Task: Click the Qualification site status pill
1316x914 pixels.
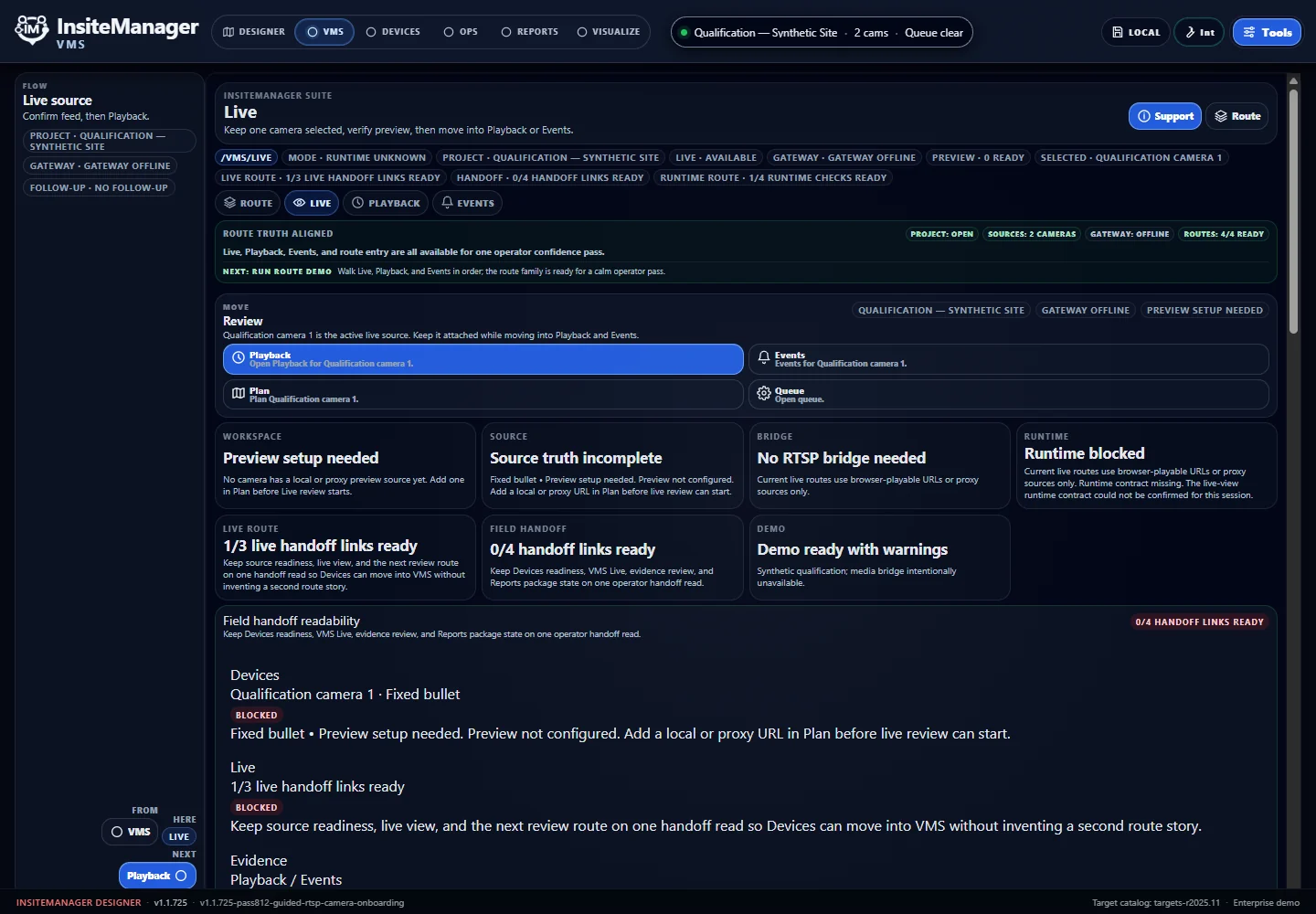Action: tap(822, 32)
